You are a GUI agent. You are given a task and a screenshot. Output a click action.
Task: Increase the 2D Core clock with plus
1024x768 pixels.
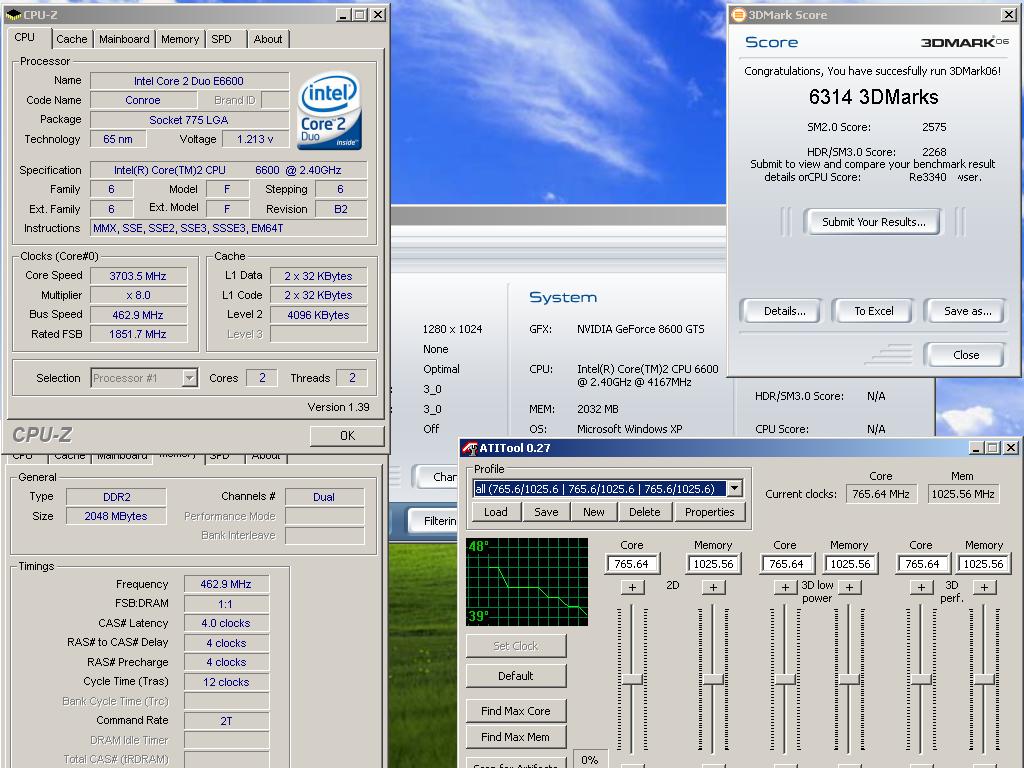(x=632, y=587)
